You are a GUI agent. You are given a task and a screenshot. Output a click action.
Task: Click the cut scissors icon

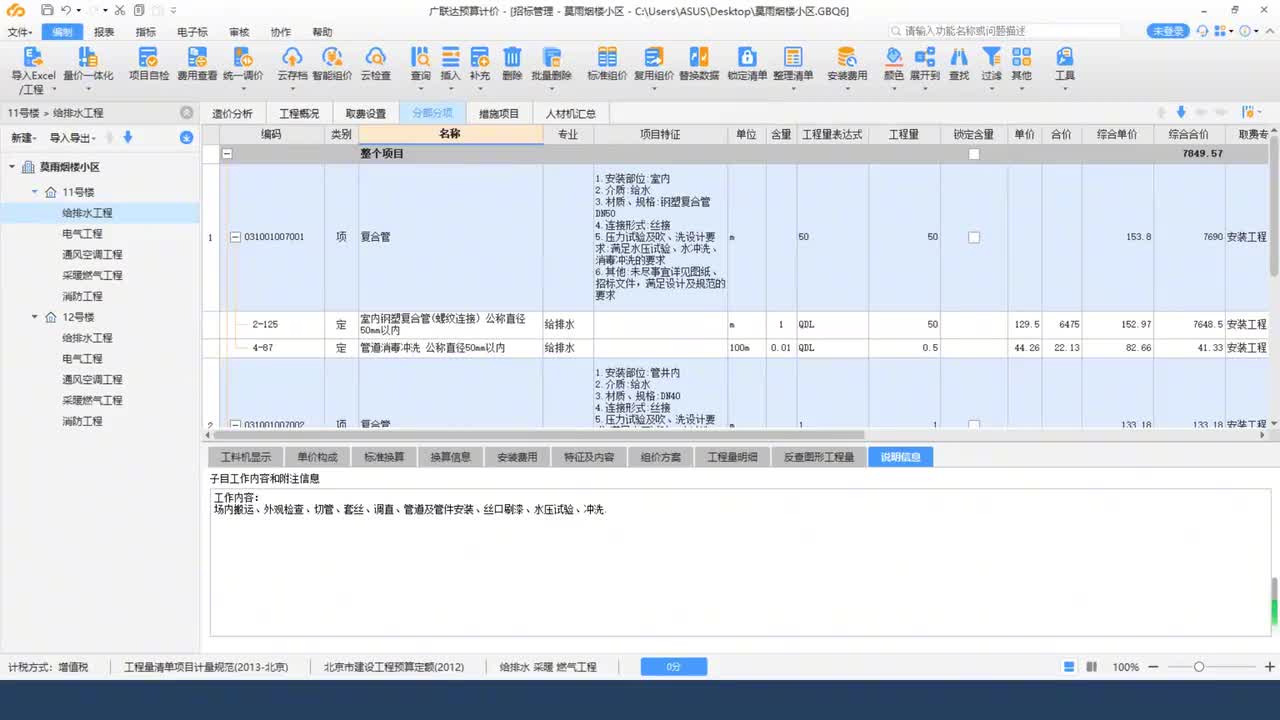point(119,10)
